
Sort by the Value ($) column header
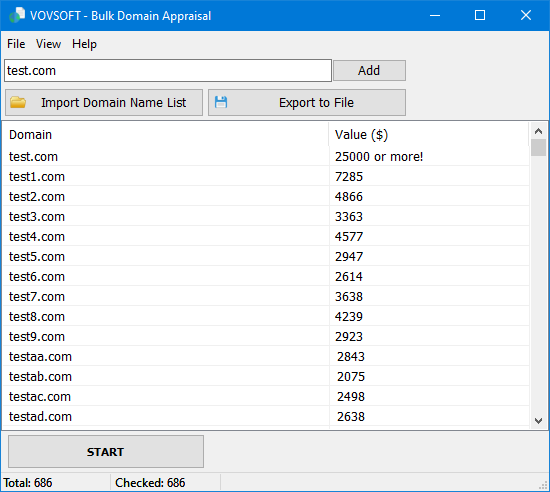429,135
